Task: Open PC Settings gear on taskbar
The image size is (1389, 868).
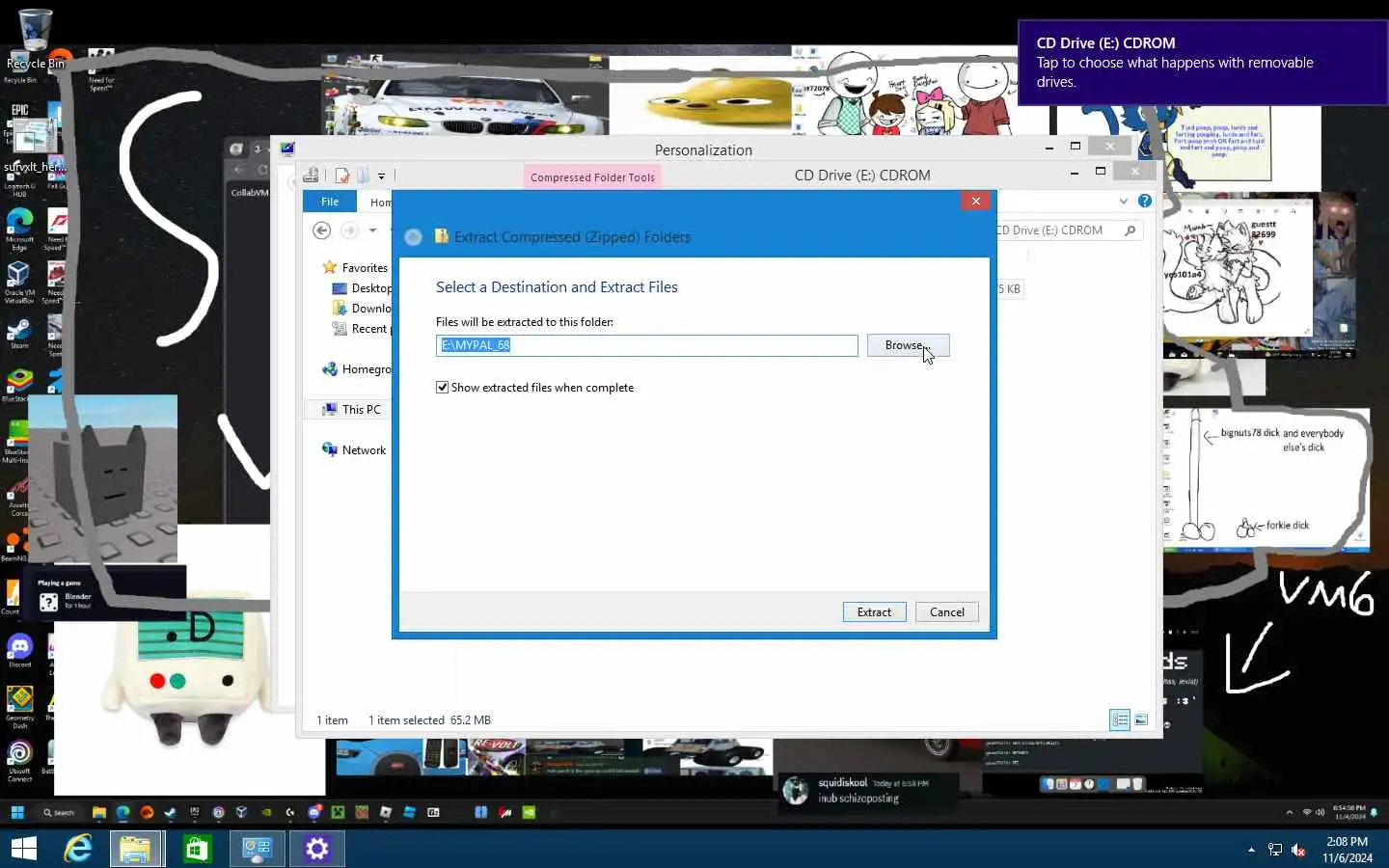Action: (x=316, y=849)
